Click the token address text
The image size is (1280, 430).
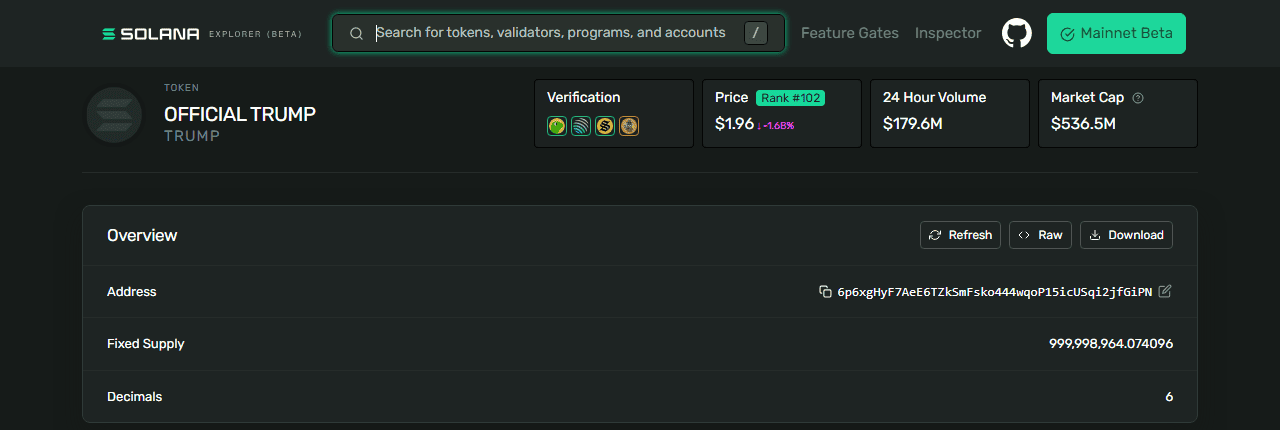[x=994, y=292]
